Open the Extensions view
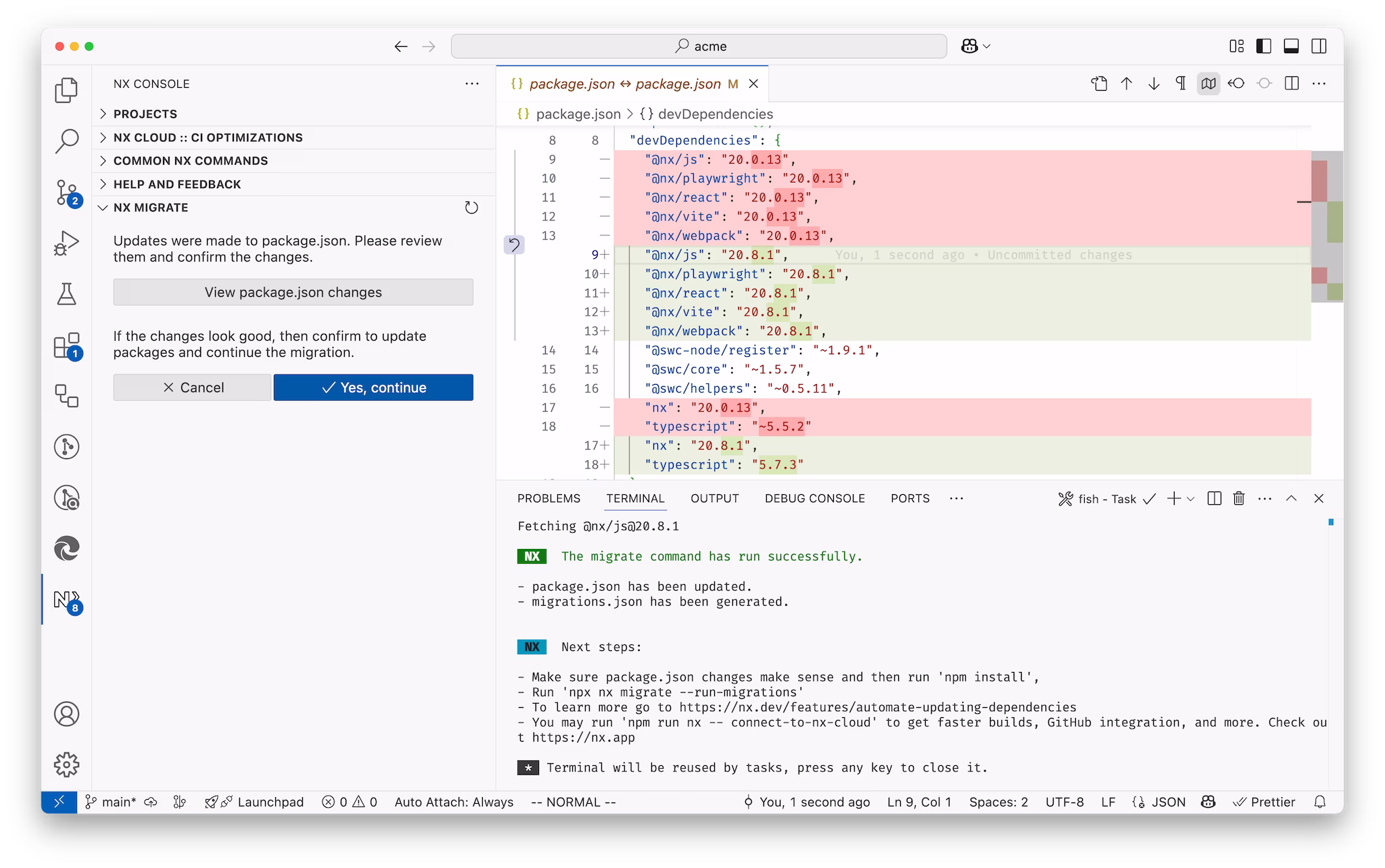The width and height of the screenshot is (1385, 868). click(x=66, y=347)
